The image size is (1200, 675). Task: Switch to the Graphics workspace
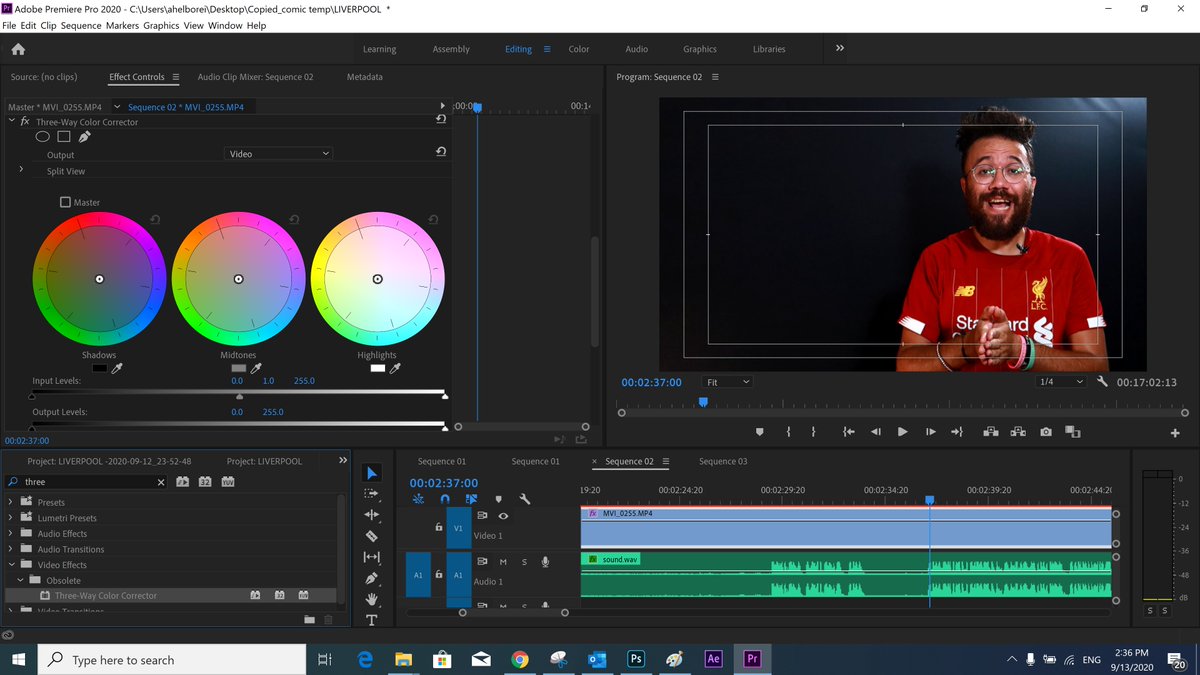700,49
